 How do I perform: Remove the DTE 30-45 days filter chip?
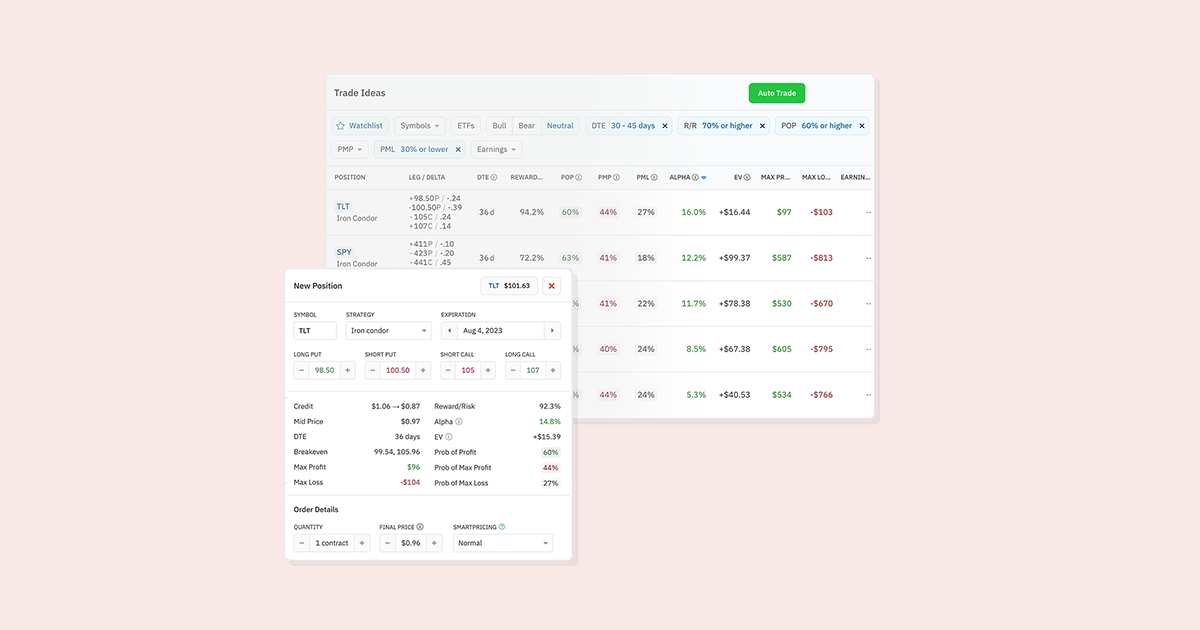663,125
